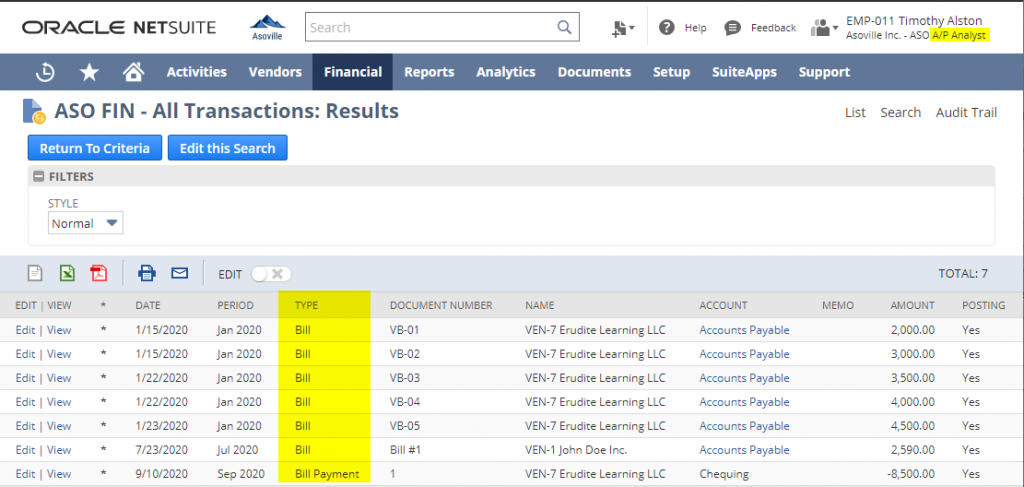Screen dimensions: 1024x487
Task: Open the SuiteApps menu
Action: (744, 72)
